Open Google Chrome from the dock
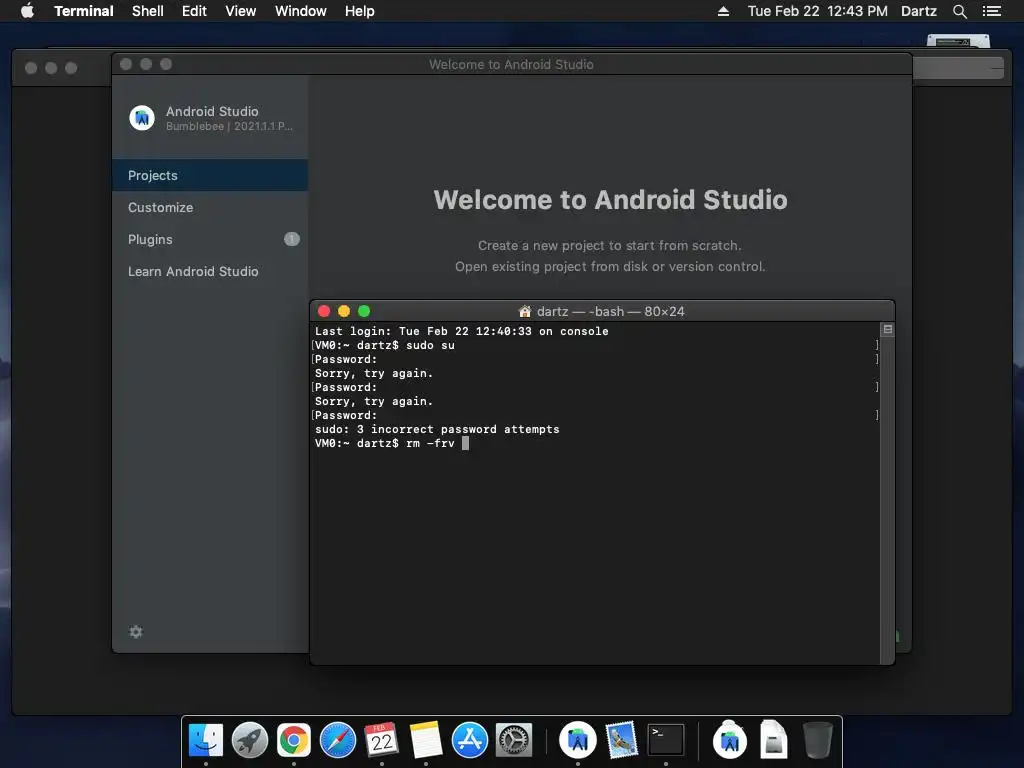The width and height of the screenshot is (1024, 768). 294,740
